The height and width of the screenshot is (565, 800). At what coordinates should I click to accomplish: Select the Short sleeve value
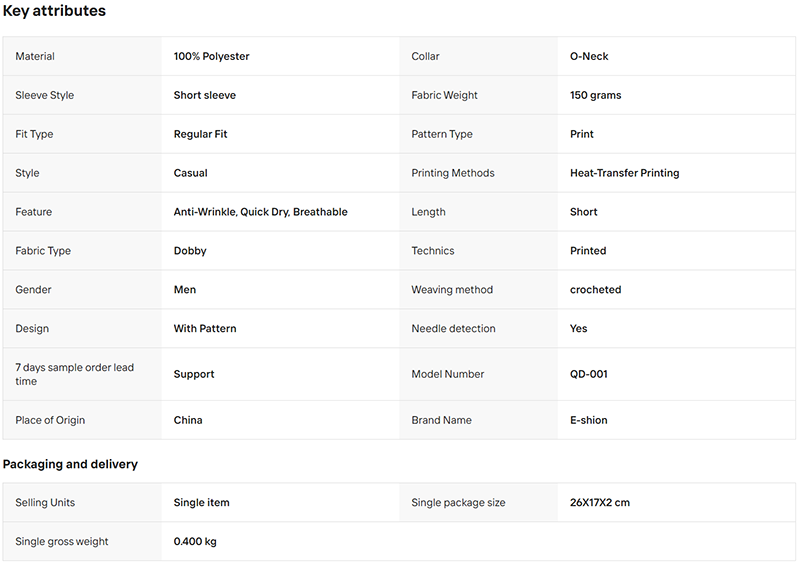pyautogui.click(x=205, y=95)
